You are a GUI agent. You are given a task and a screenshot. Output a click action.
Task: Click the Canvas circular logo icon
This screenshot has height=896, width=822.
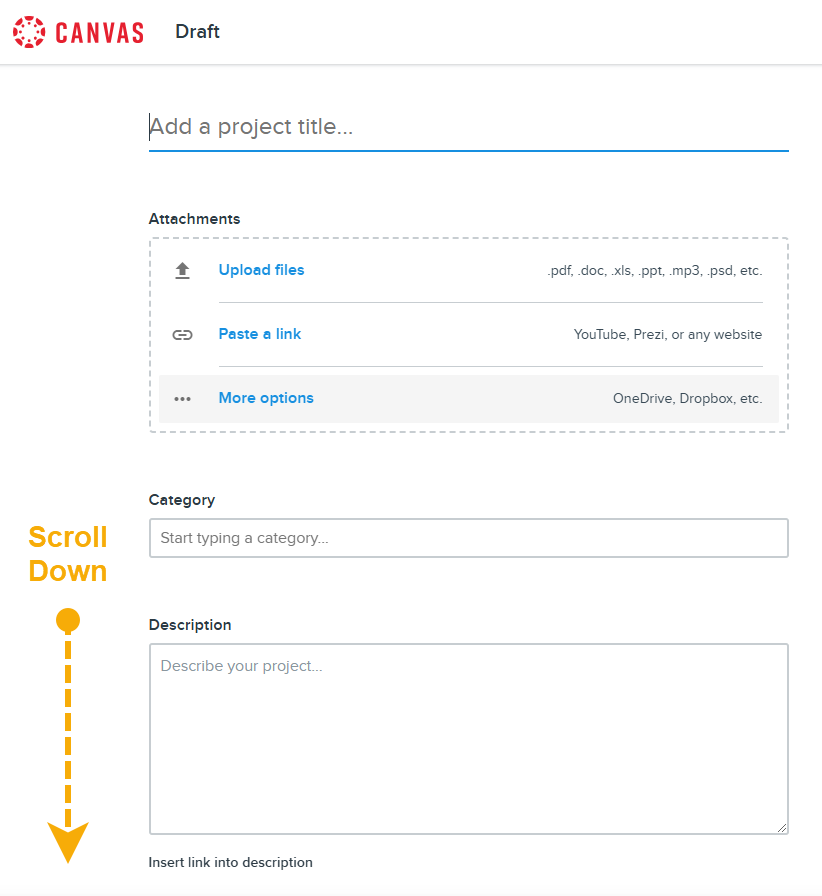point(29,32)
